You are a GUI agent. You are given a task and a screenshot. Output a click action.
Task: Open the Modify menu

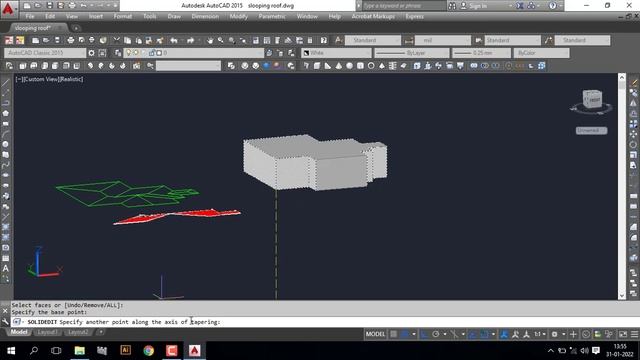[x=238, y=16]
